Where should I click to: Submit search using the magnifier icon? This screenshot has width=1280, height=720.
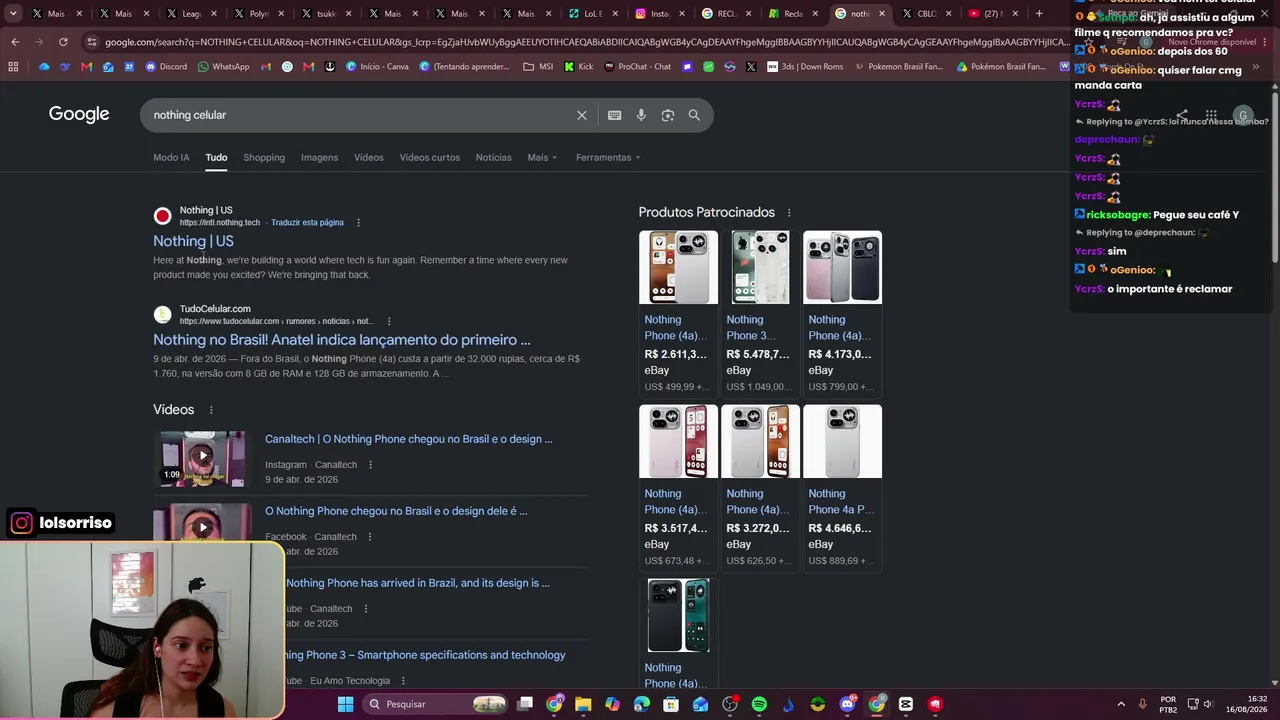[694, 115]
